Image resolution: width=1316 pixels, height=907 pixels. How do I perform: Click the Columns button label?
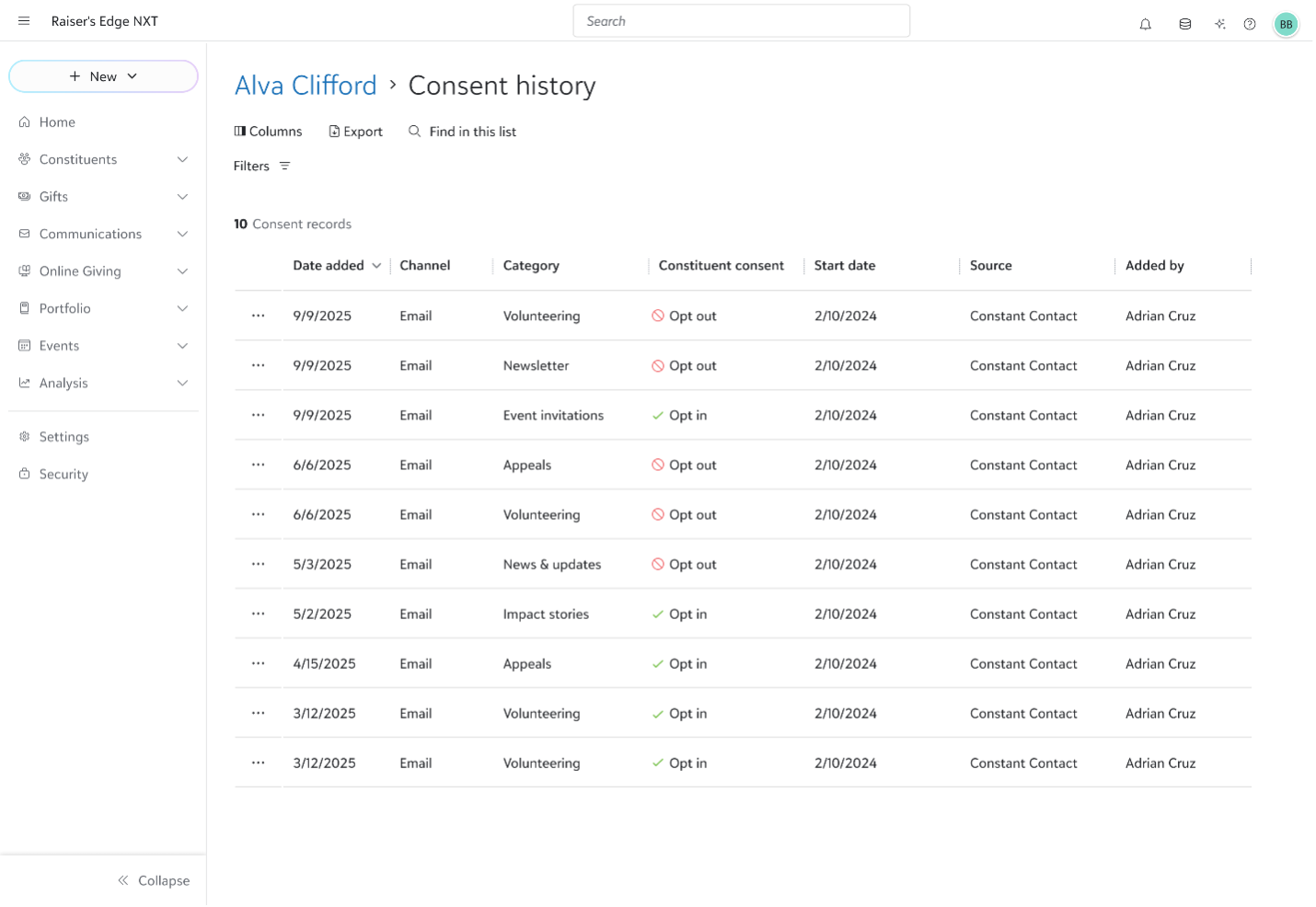276,132
